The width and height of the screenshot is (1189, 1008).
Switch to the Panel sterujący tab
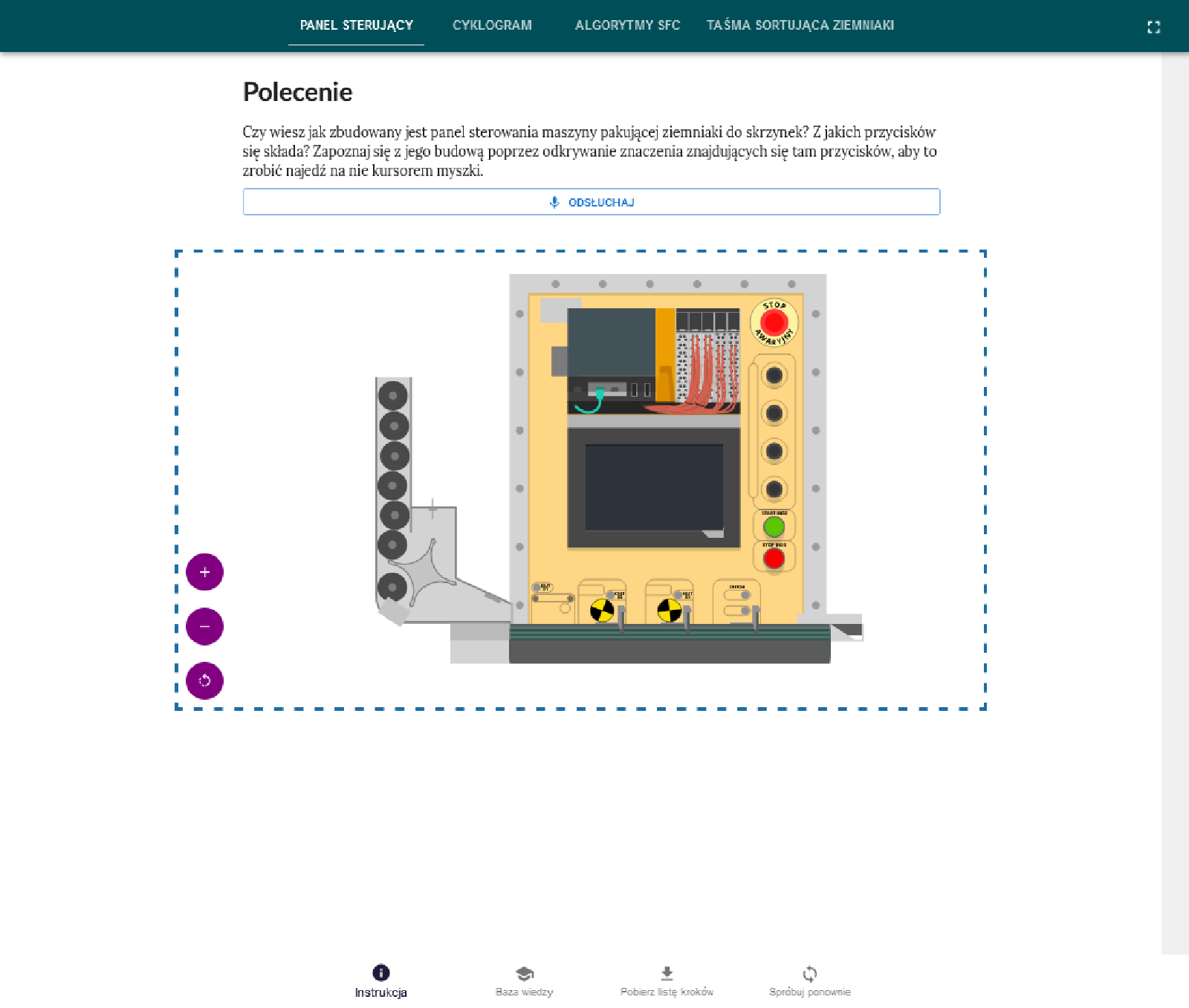[x=356, y=25]
